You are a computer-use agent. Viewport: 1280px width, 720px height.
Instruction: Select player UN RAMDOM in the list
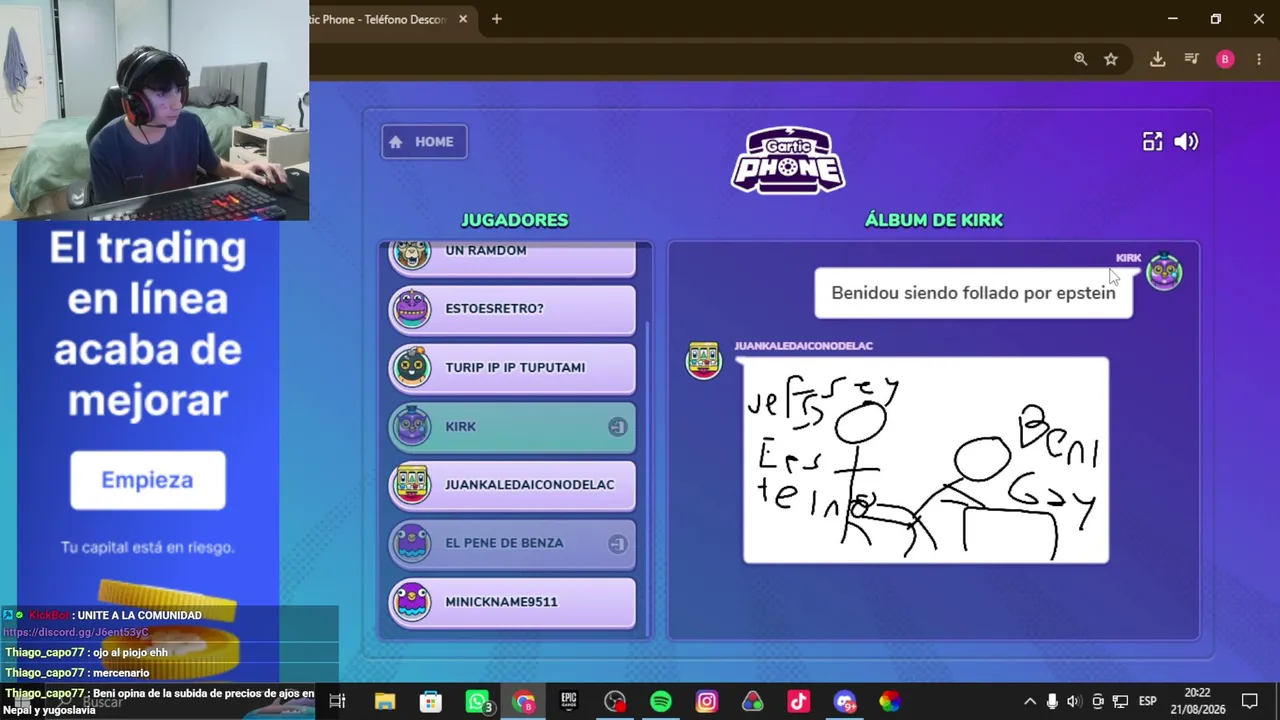tap(512, 257)
